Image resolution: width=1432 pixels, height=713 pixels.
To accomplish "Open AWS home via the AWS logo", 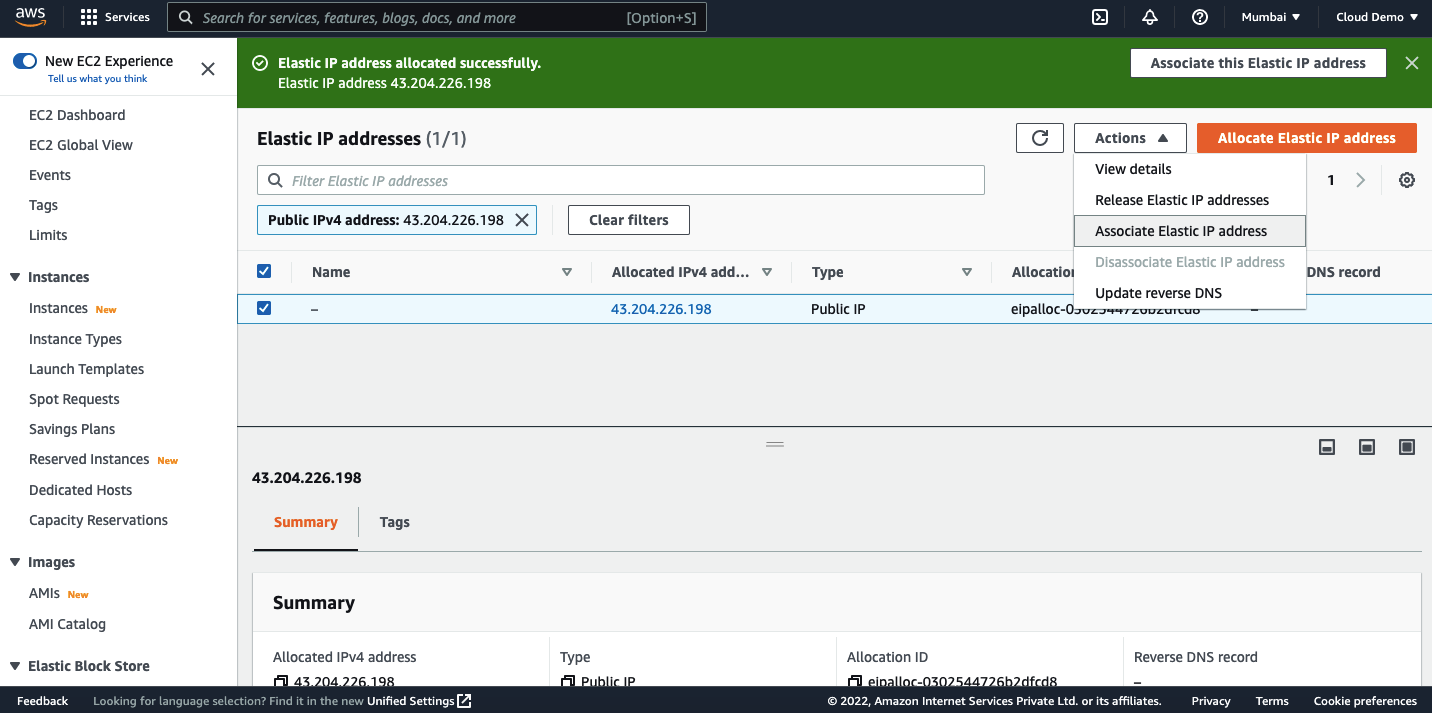I will coord(30,17).
